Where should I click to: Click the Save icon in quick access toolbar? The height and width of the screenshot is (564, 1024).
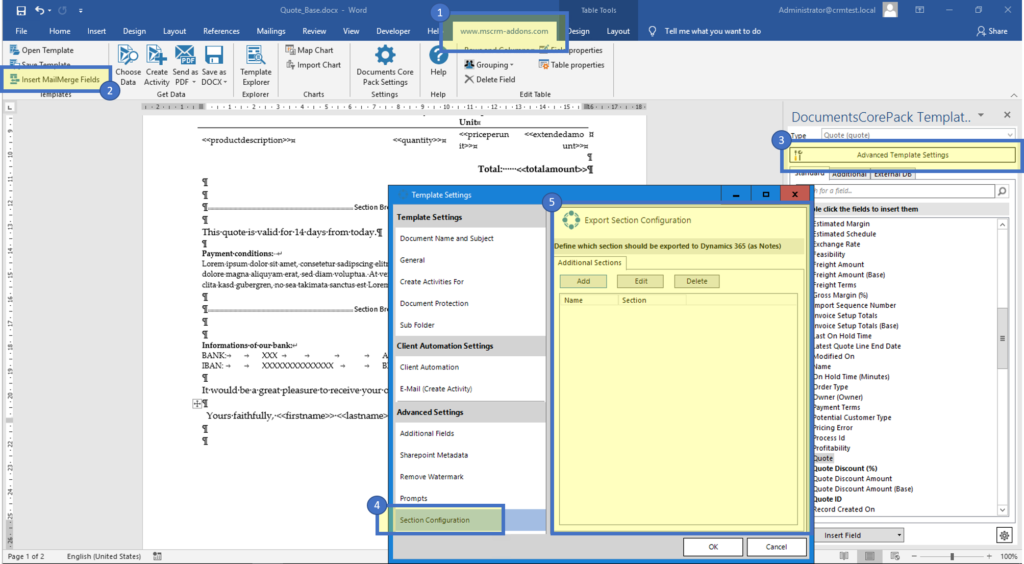pos(21,10)
